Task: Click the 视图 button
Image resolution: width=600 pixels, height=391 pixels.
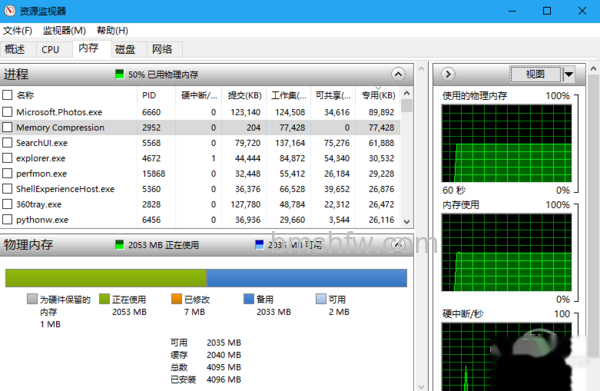Action: pos(535,74)
